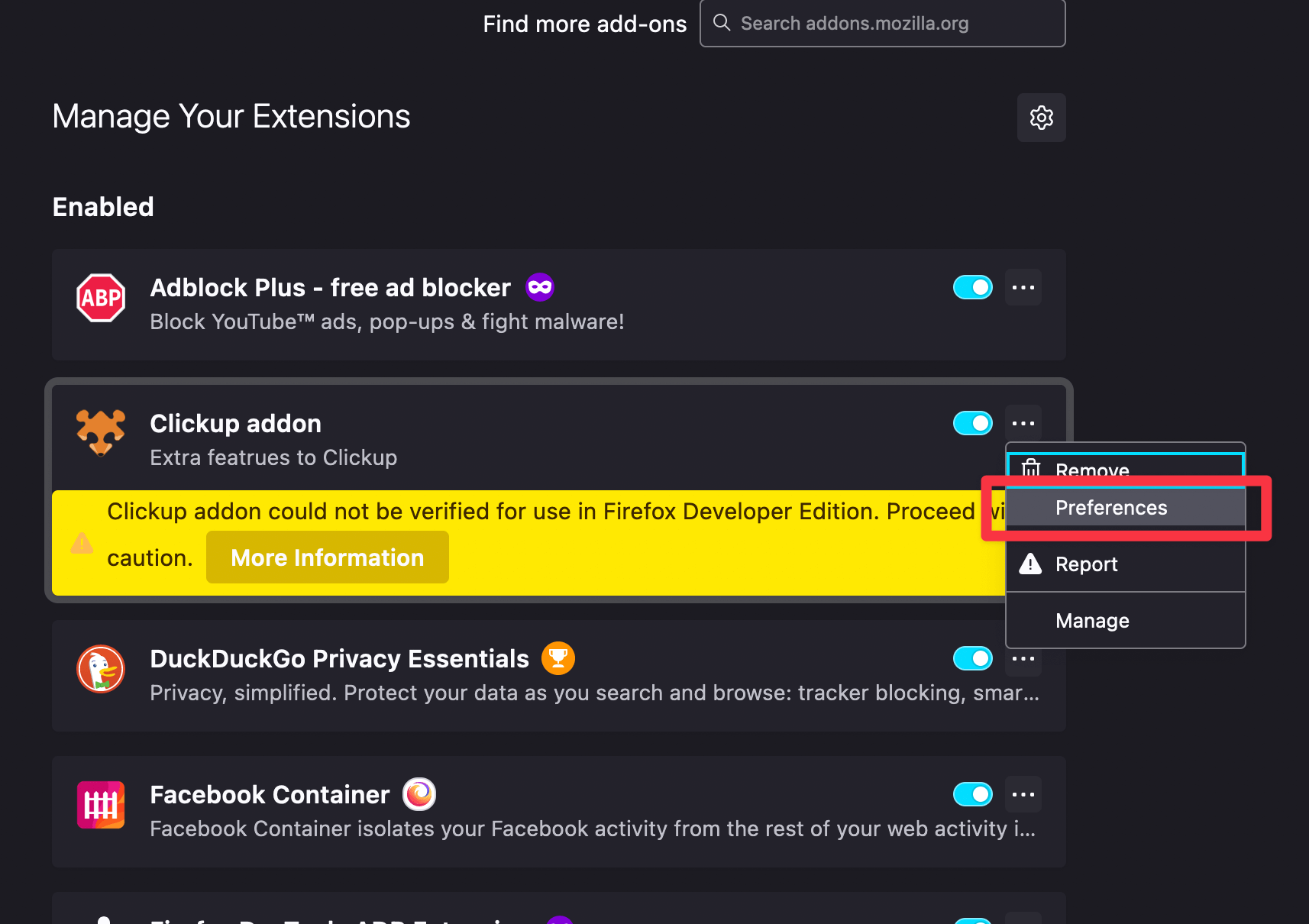This screenshot has width=1309, height=924.
Task: Click the 'Manage Your Extensions' heading
Action: click(x=231, y=116)
